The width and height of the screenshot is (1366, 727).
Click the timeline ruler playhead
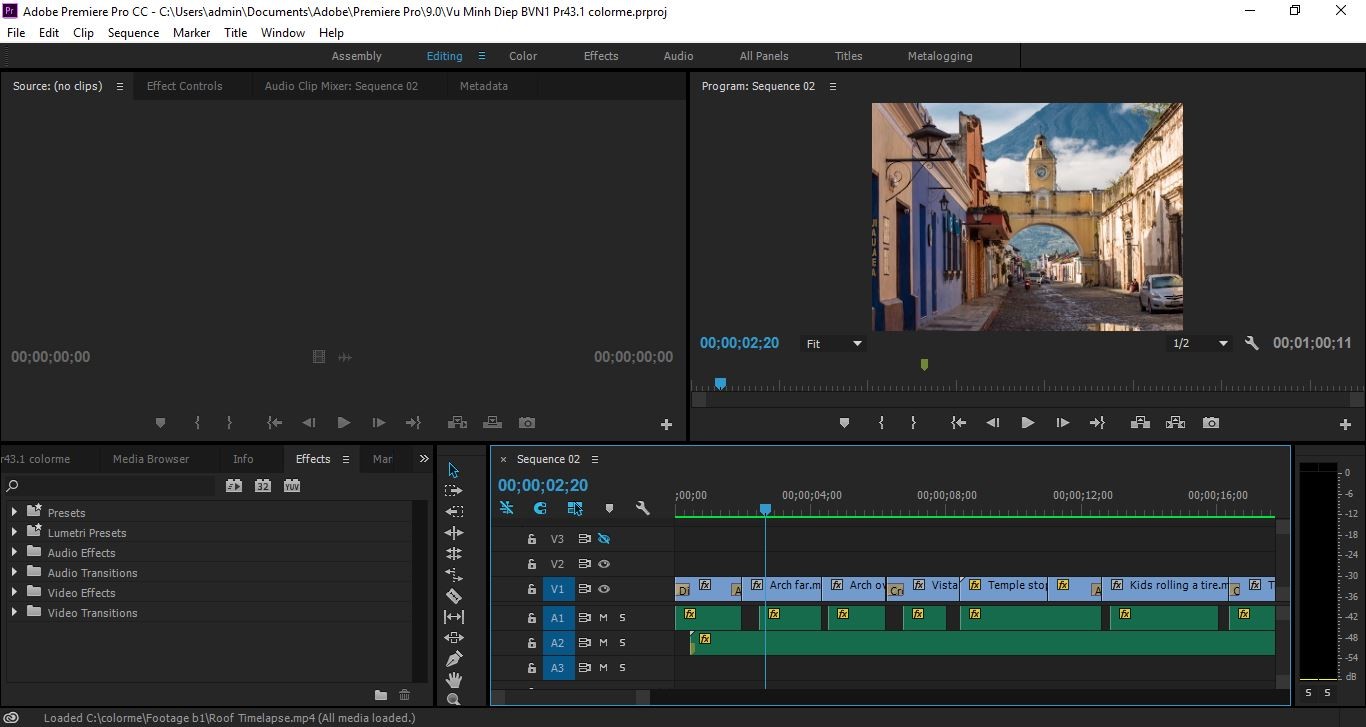tap(765, 509)
